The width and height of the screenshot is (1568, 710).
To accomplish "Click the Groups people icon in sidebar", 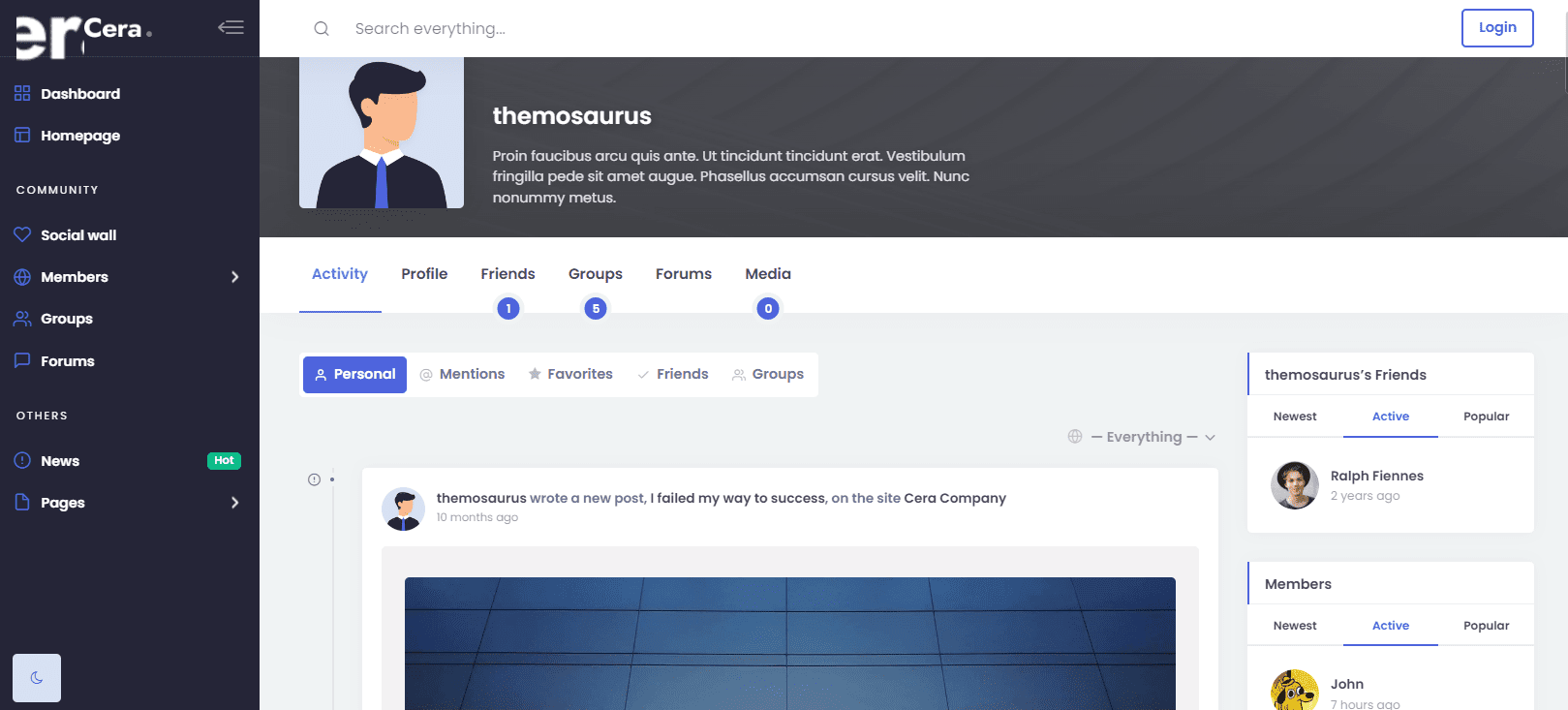I will pyautogui.click(x=22, y=319).
